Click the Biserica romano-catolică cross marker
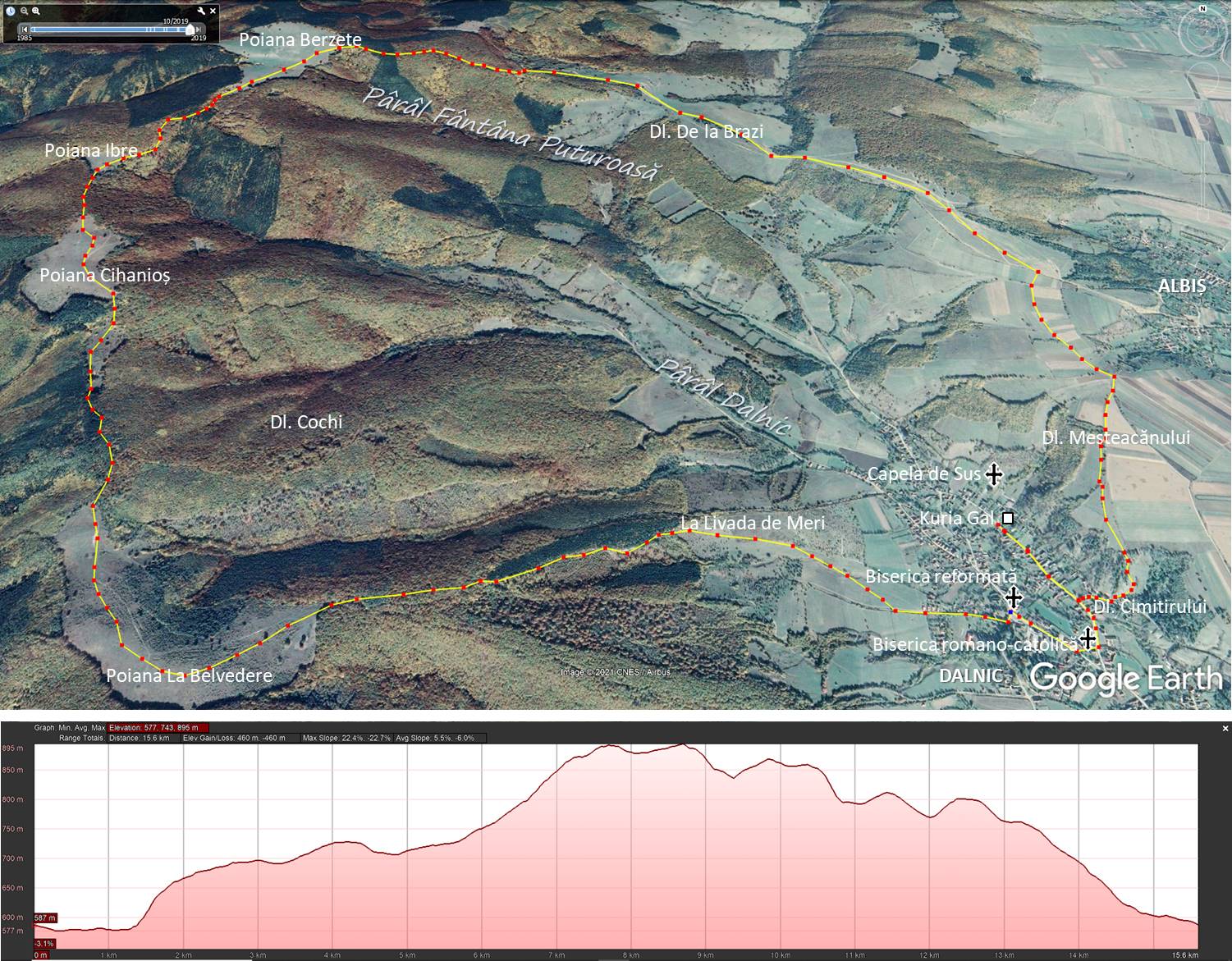The width and height of the screenshot is (1232, 961). (x=1088, y=638)
